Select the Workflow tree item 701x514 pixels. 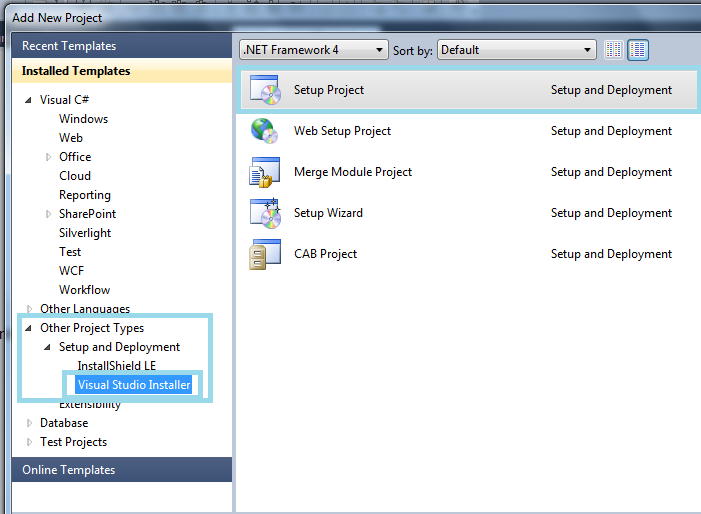(84, 290)
